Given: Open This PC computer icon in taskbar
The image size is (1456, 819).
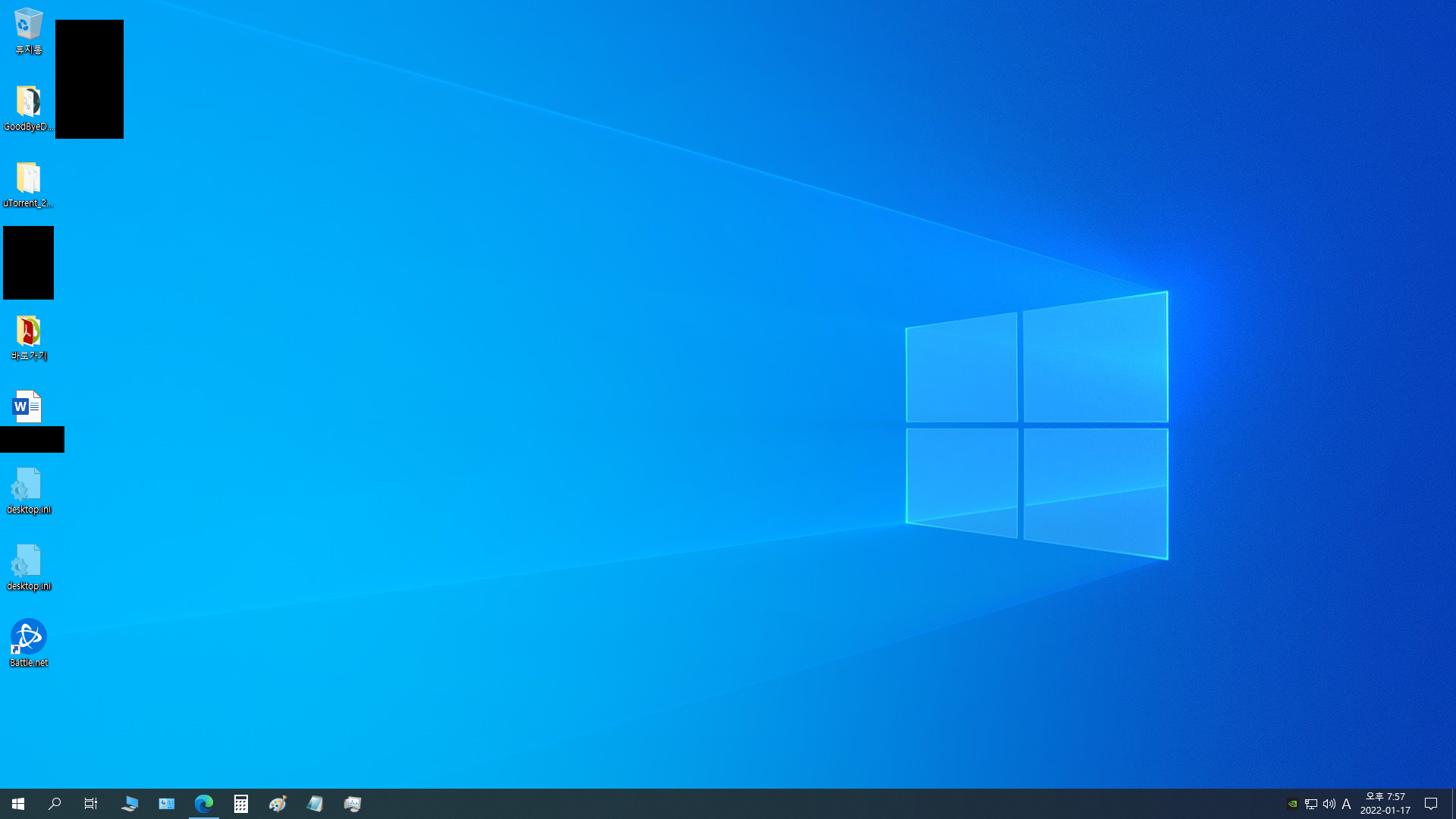Looking at the screenshot, I should tap(130, 804).
